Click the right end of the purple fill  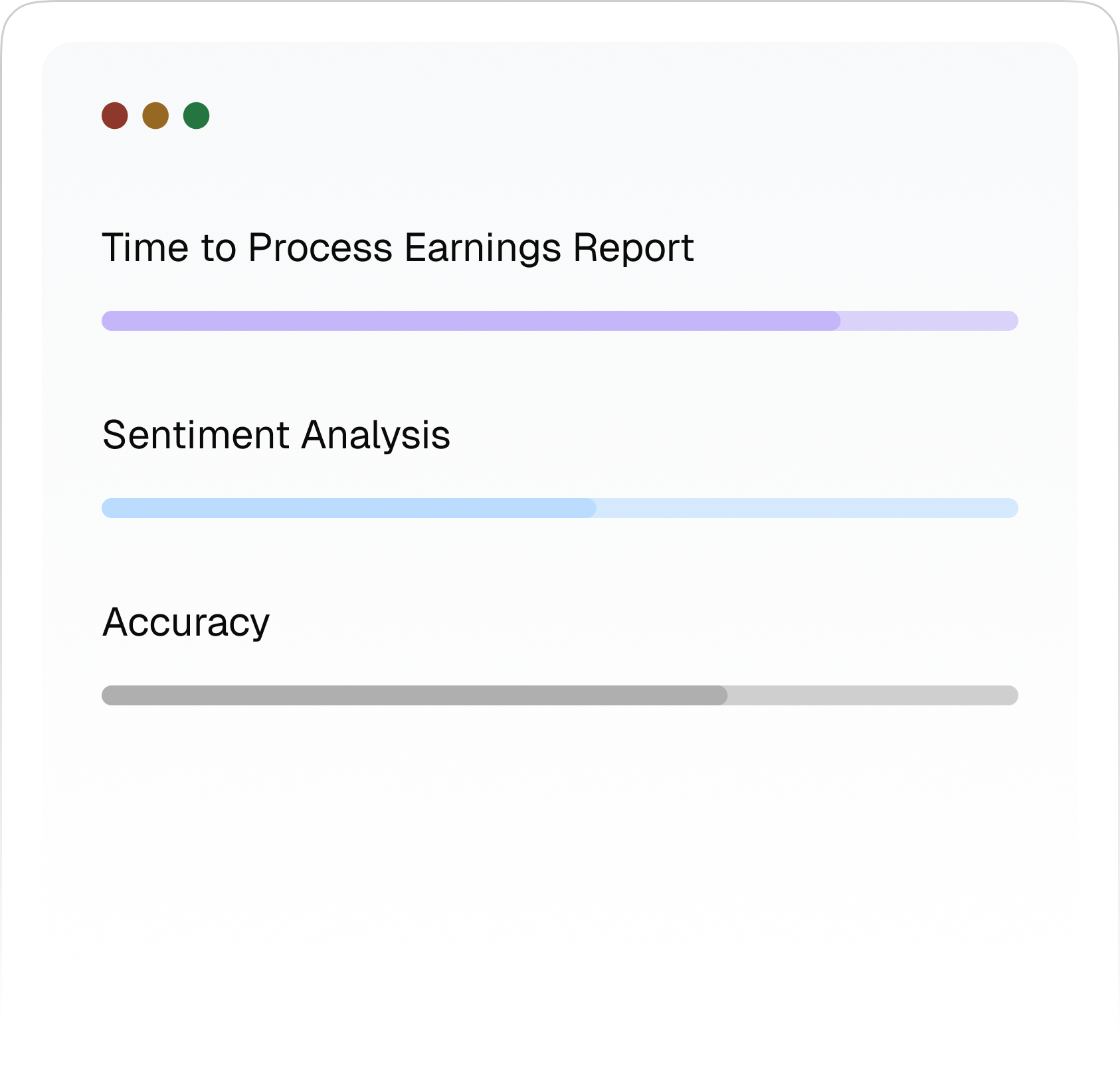coord(836,321)
